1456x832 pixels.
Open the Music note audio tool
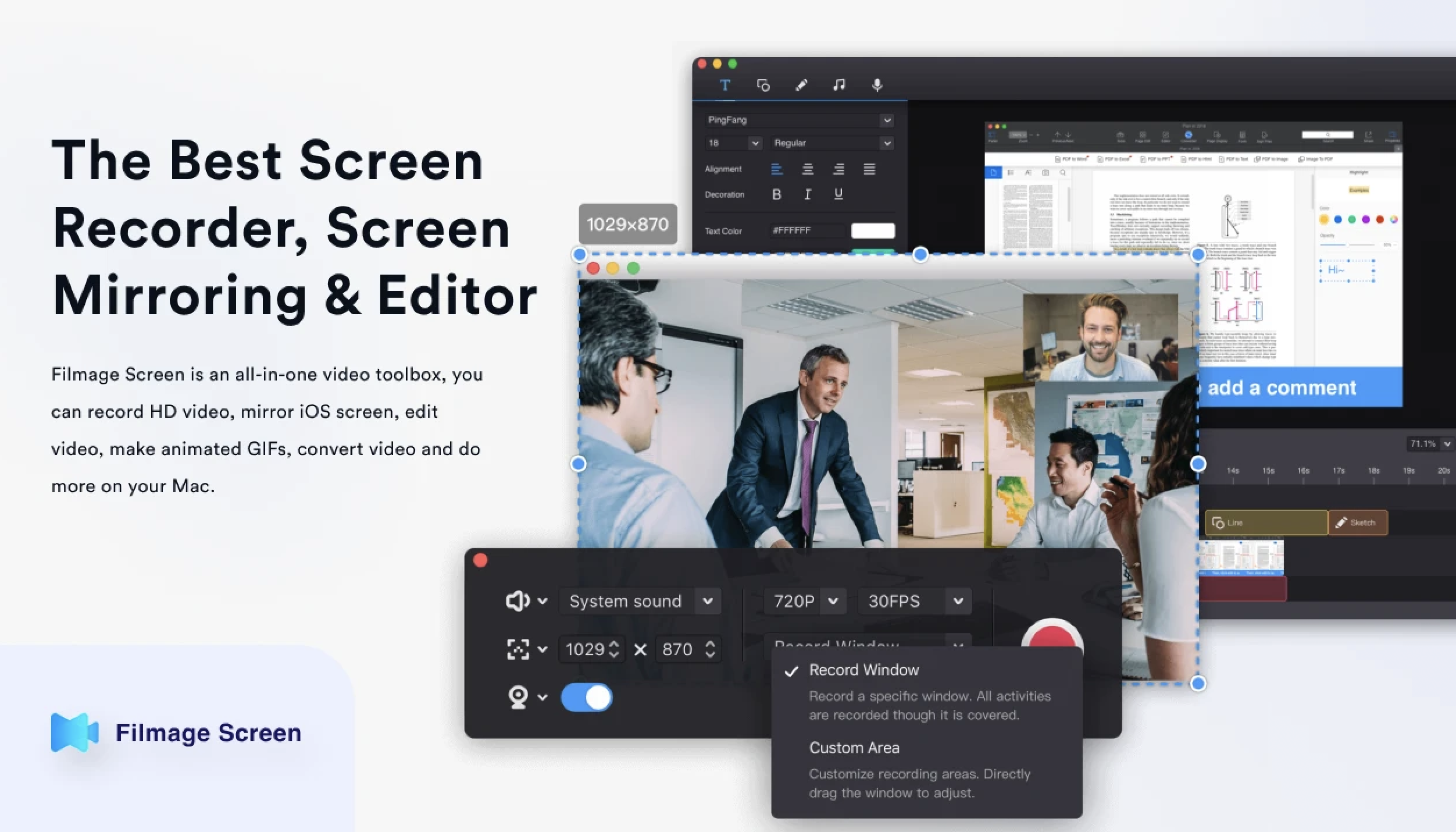(x=838, y=86)
